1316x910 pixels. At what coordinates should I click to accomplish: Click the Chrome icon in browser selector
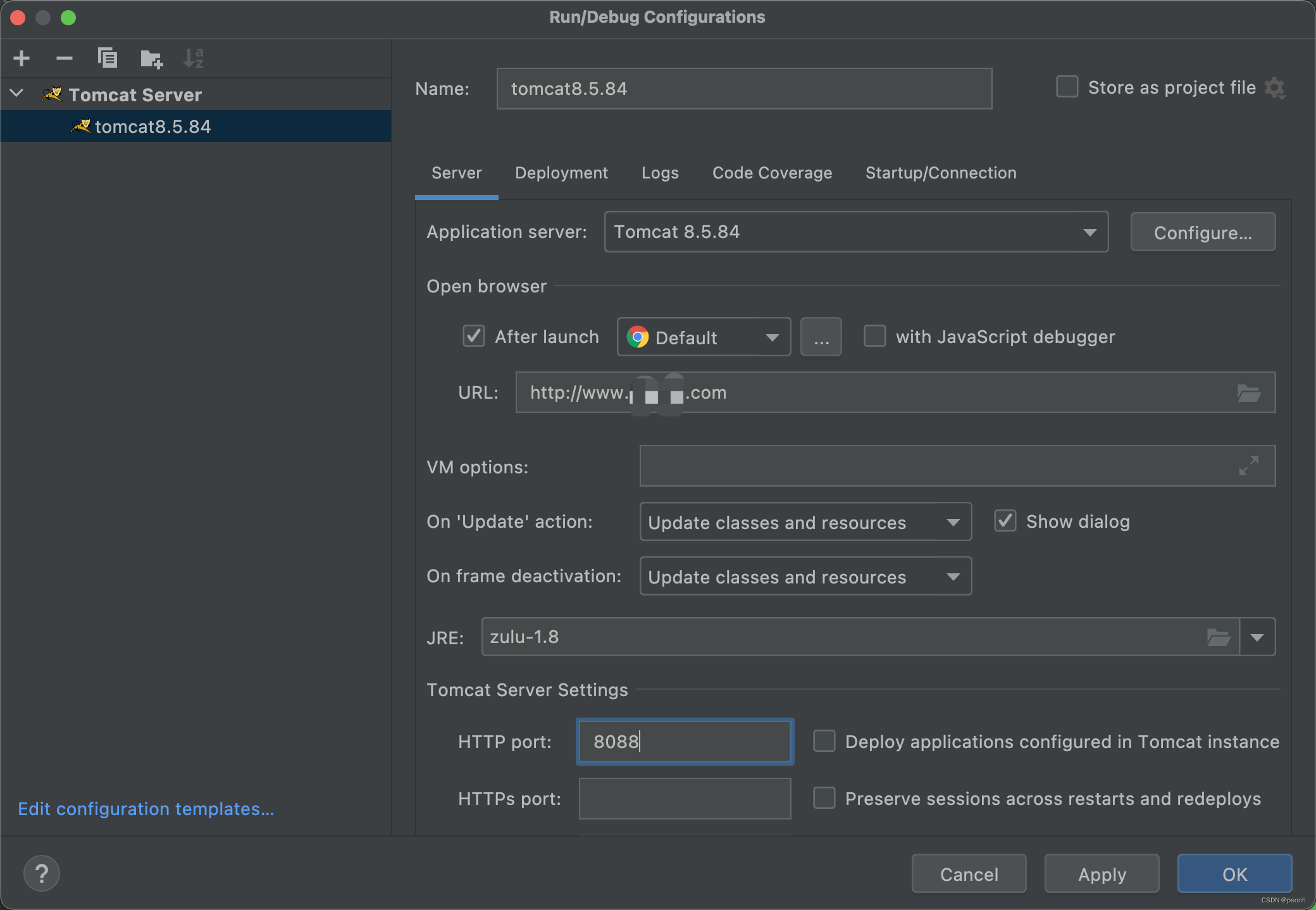tap(638, 337)
